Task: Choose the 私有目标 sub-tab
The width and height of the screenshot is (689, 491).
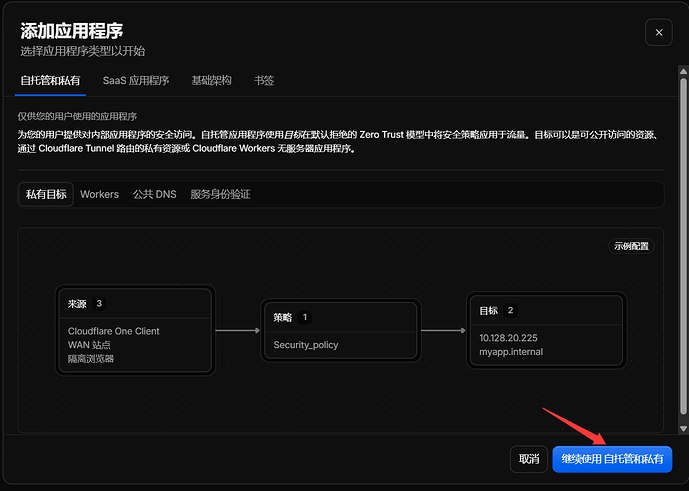Action: [46, 194]
